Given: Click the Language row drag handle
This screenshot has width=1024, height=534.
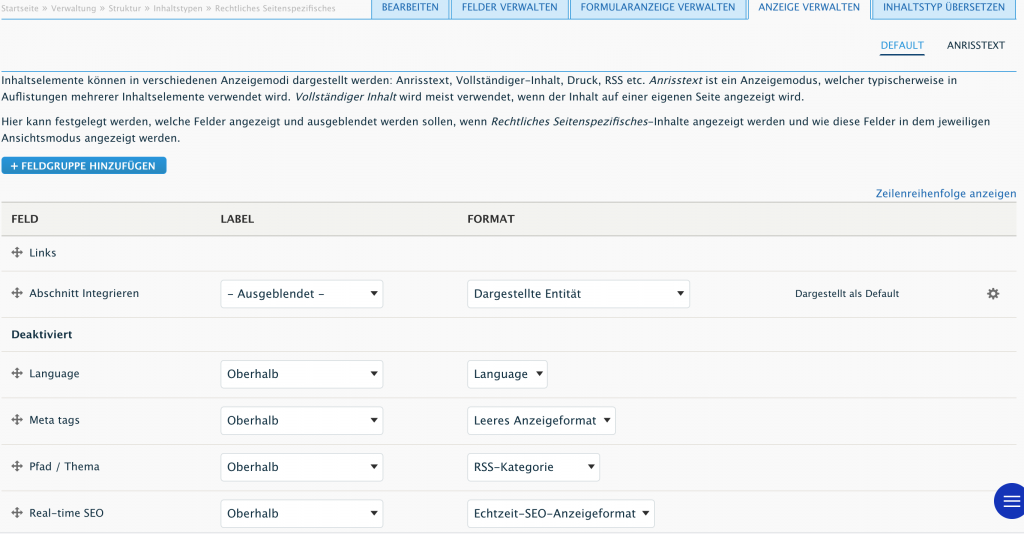Looking at the screenshot, I should tap(17, 373).
